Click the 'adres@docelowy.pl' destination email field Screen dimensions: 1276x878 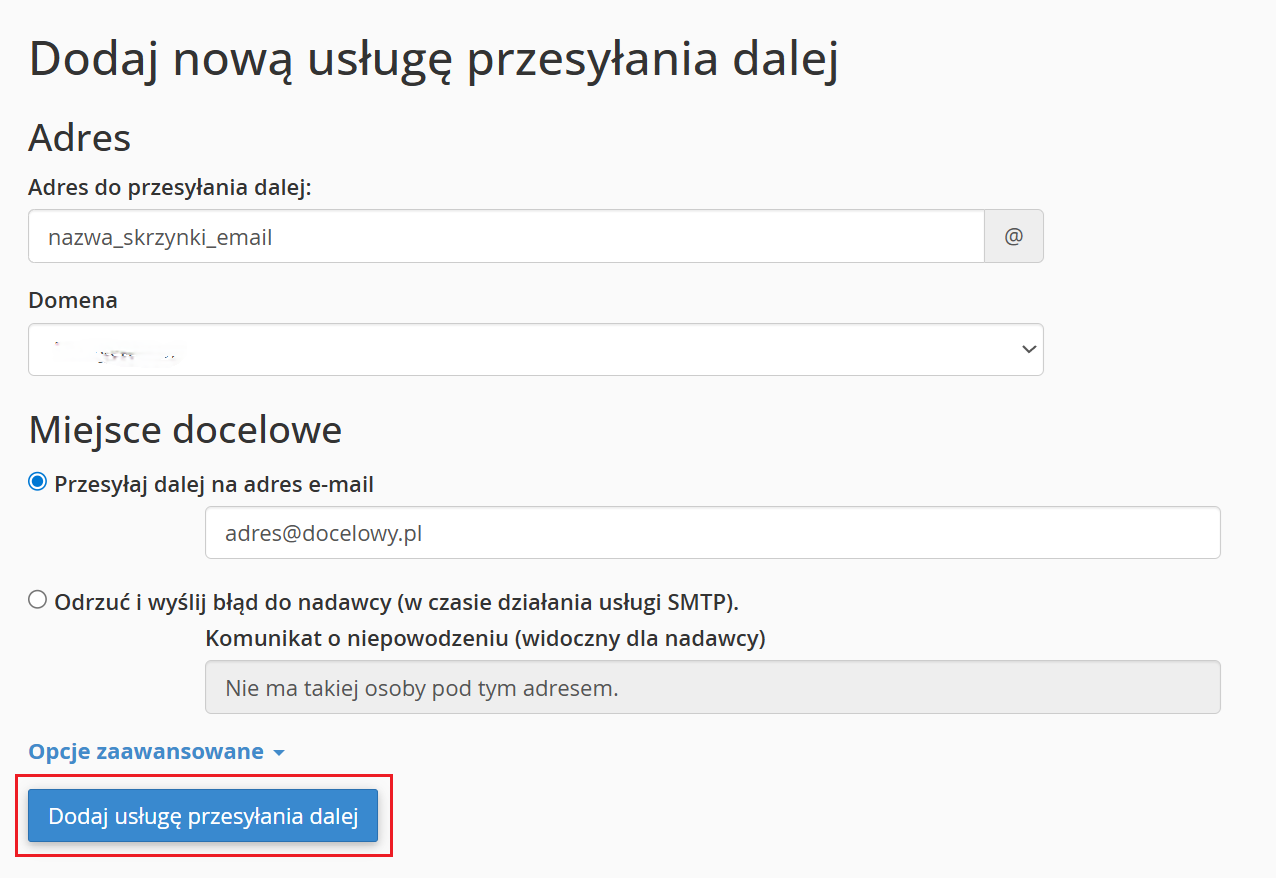pos(712,533)
